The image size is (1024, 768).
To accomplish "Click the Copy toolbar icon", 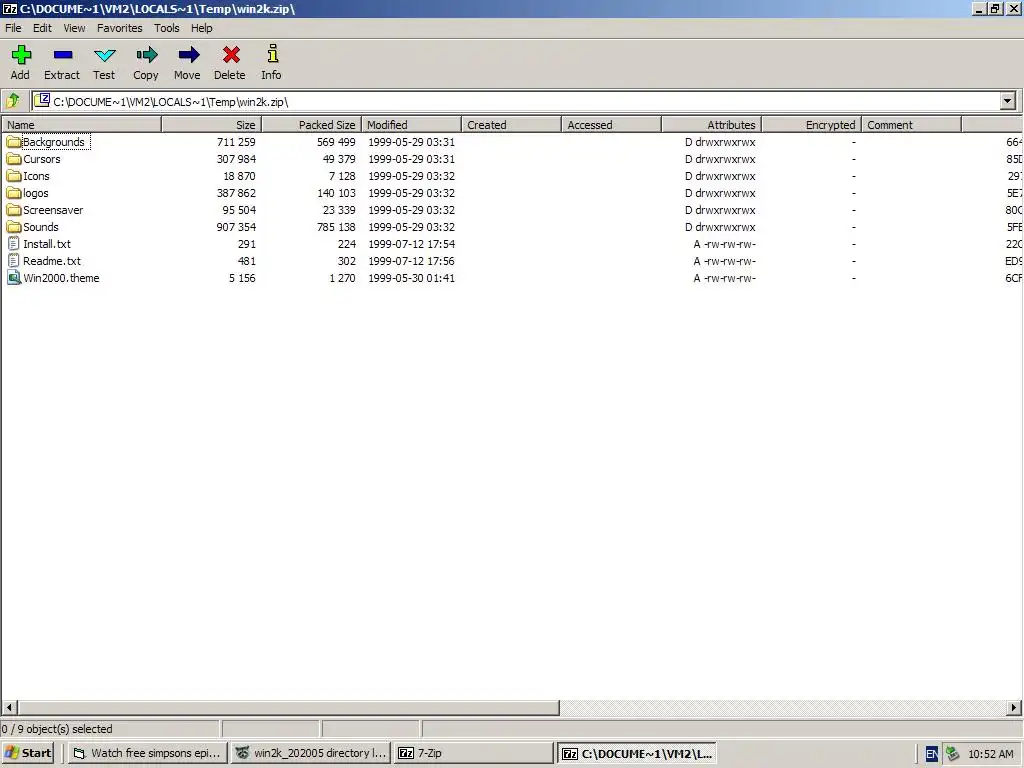I will (146, 55).
